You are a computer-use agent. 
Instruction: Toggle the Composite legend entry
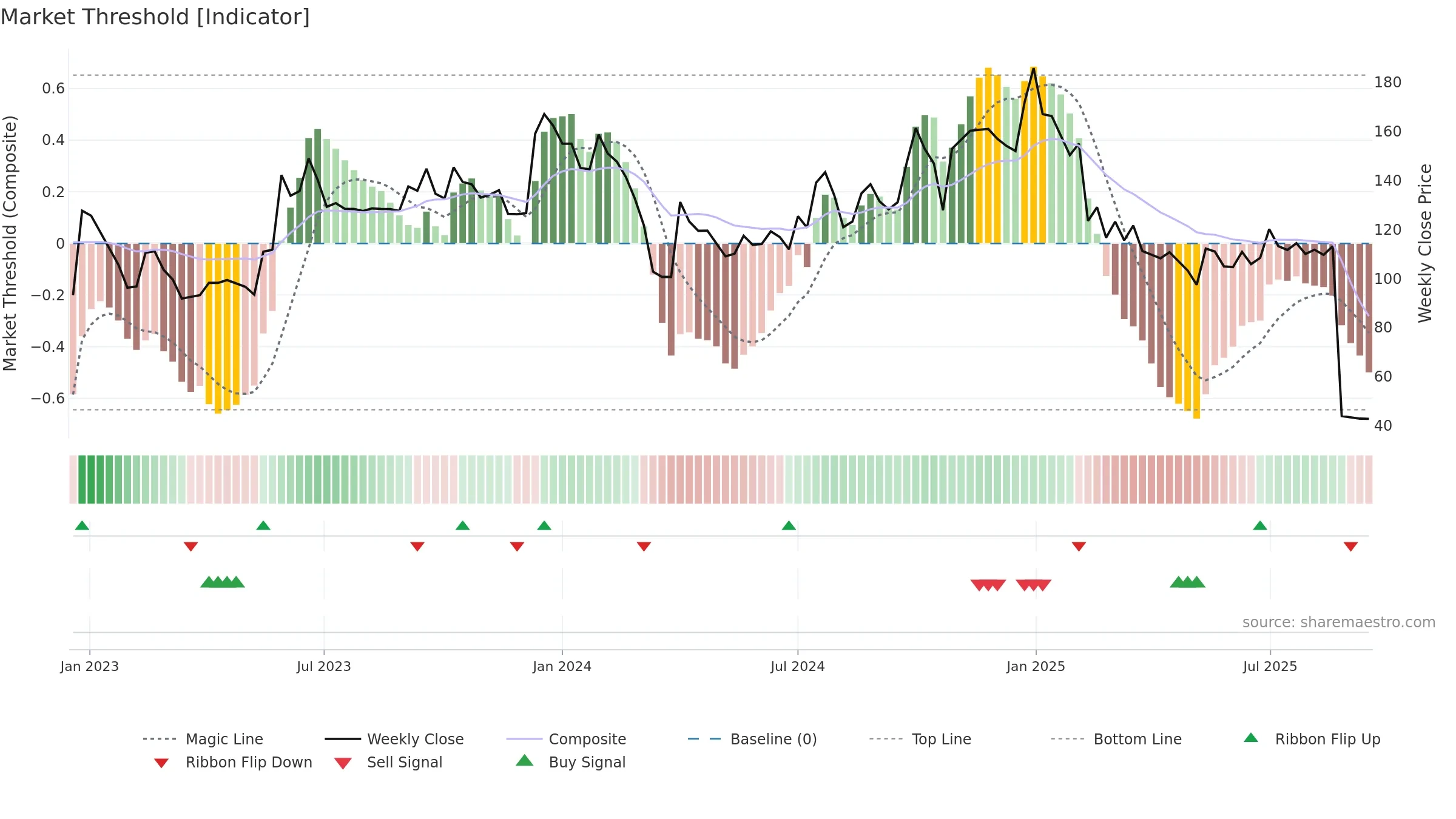point(566,739)
